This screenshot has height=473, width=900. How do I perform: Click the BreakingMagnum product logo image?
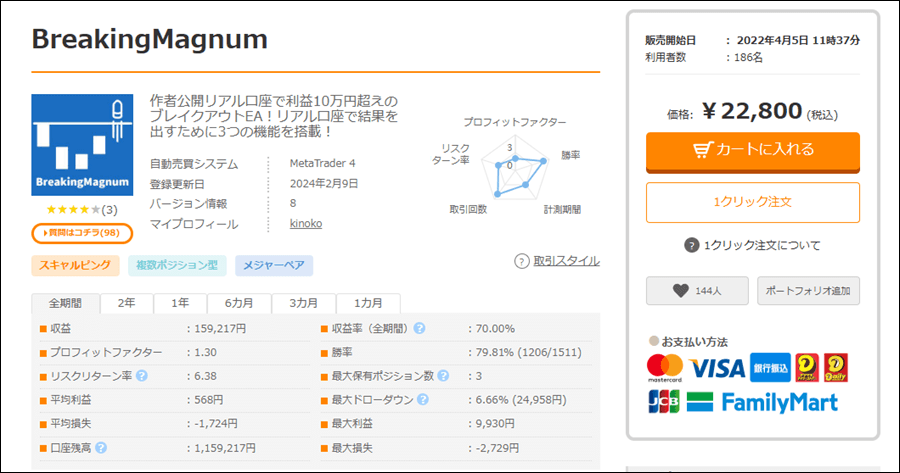(82, 145)
